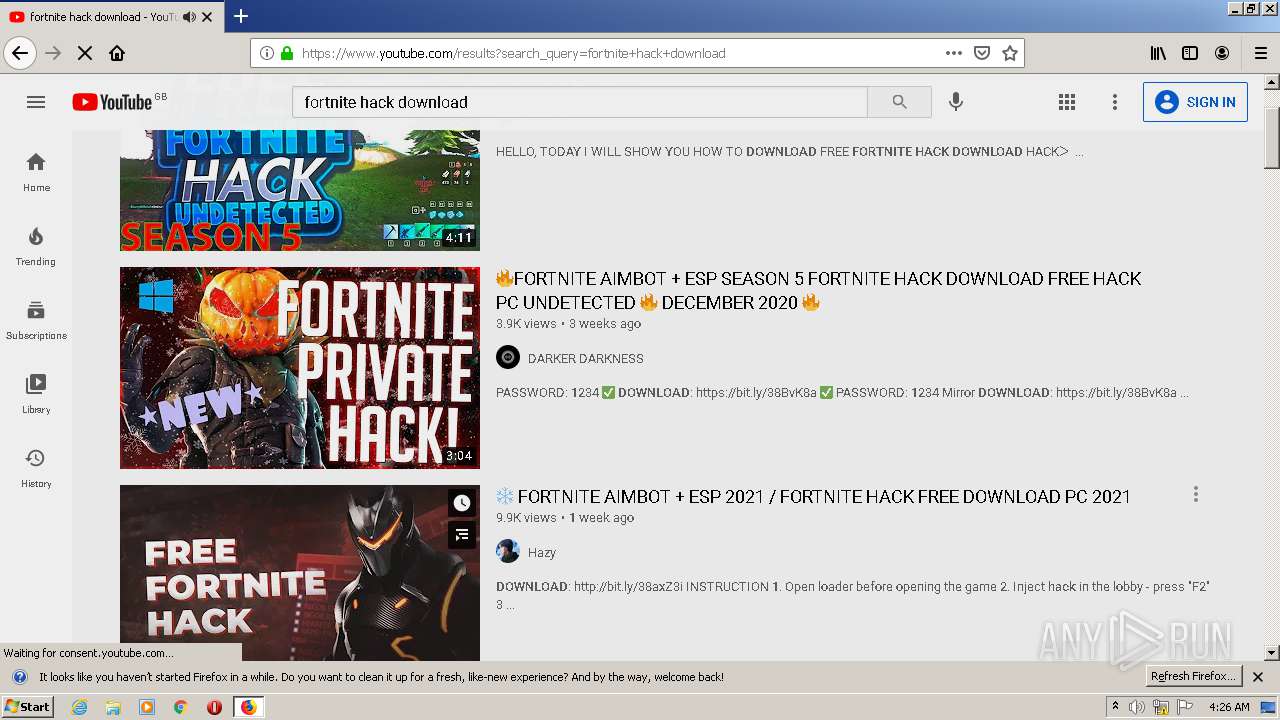Show hidden system tray icons
The height and width of the screenshot is (720, 1280).
(x=1115, y=707)
